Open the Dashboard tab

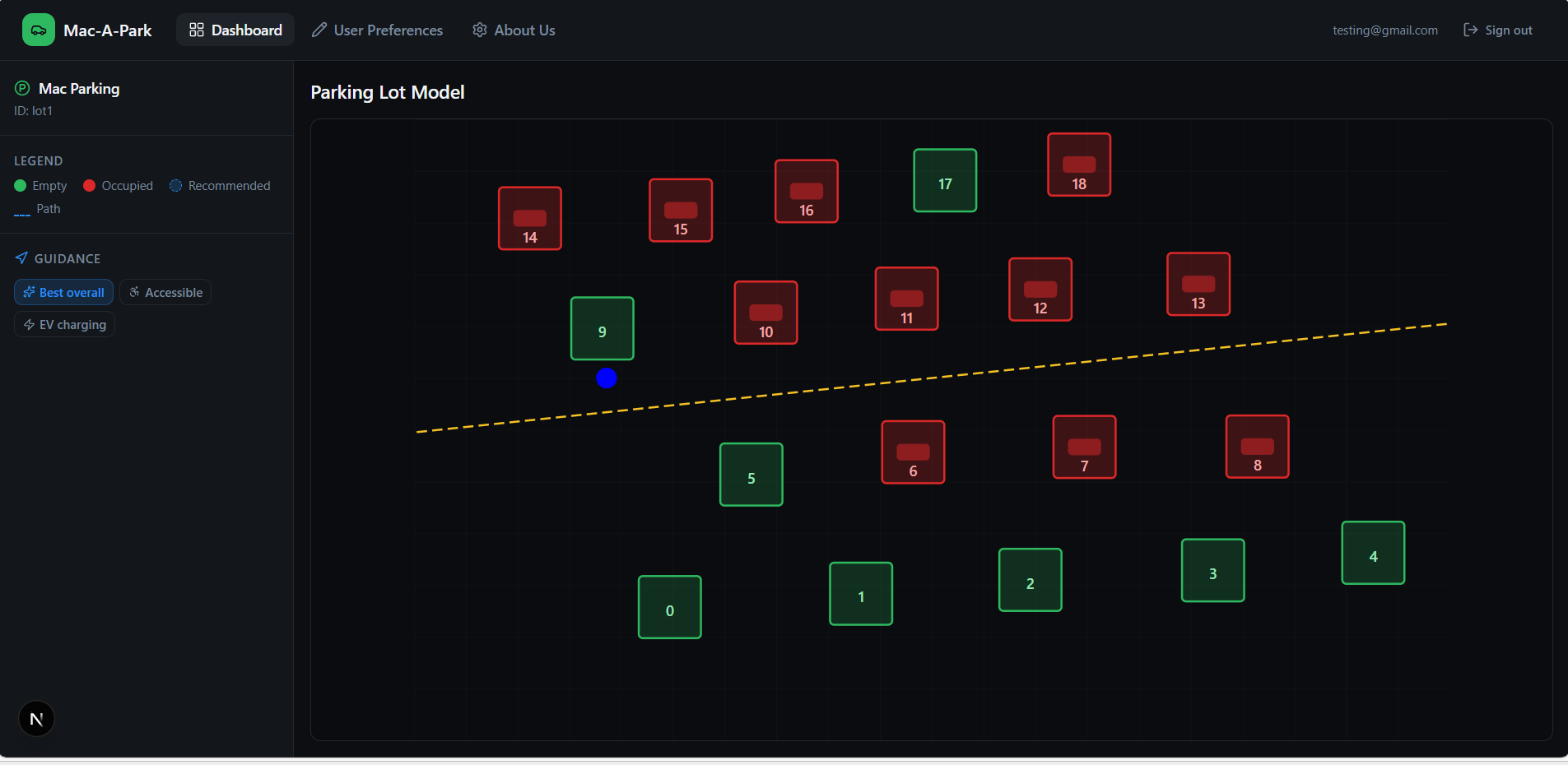click(235, 30)
